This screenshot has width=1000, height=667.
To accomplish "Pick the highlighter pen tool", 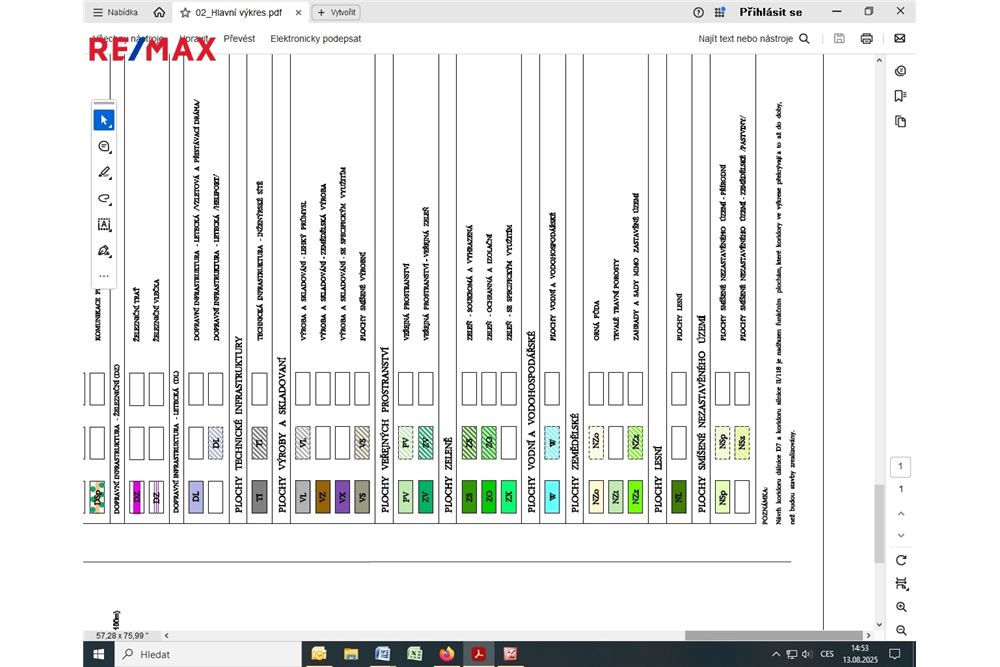I will [x=104, y=172].
